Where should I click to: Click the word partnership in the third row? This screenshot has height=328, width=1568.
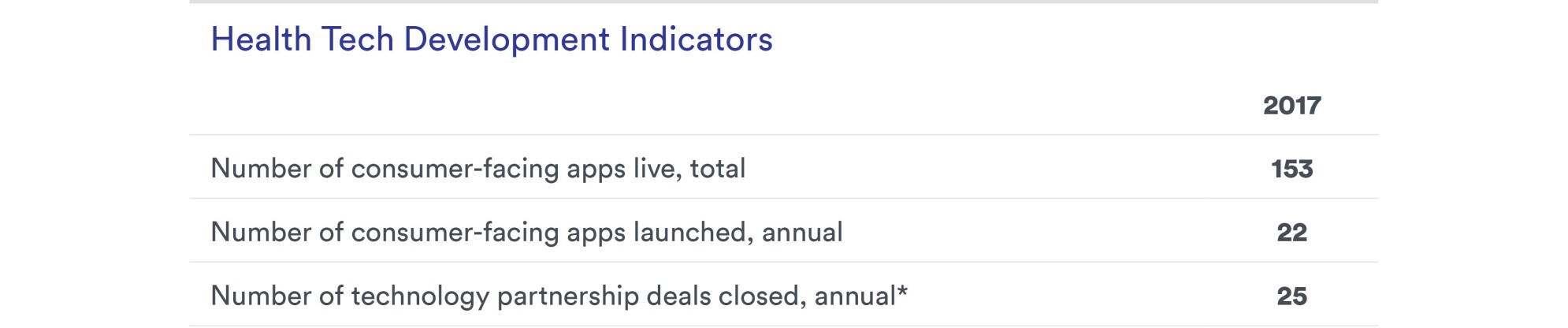point(567,297)
